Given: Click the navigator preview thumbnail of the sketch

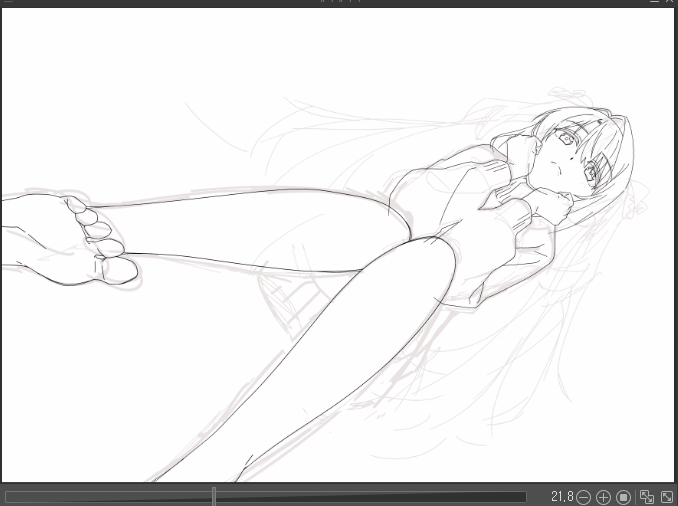Looking at the screenshot, I should pos(339,245).
